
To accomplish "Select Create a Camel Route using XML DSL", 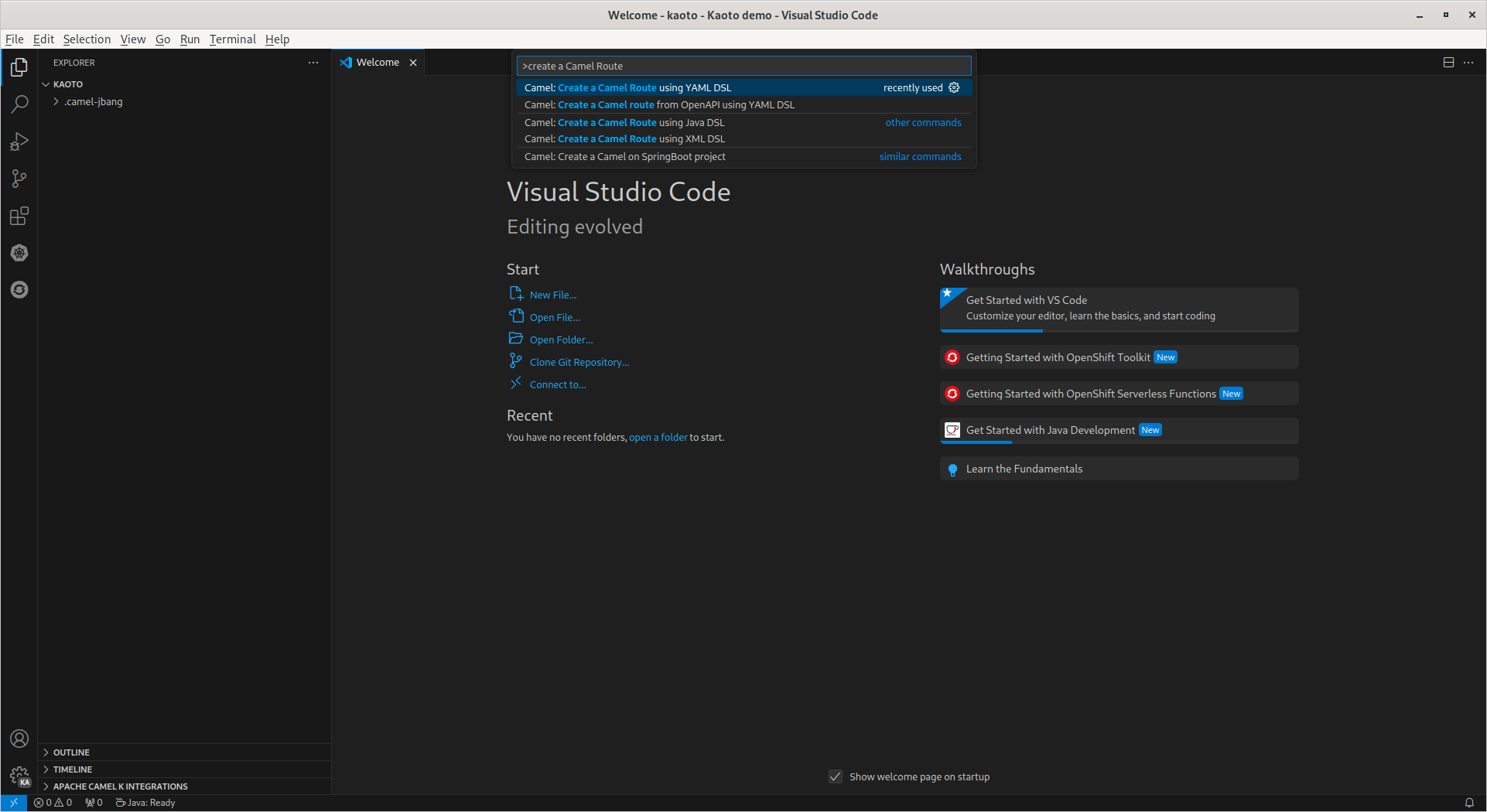I will [x=743, y=138].
